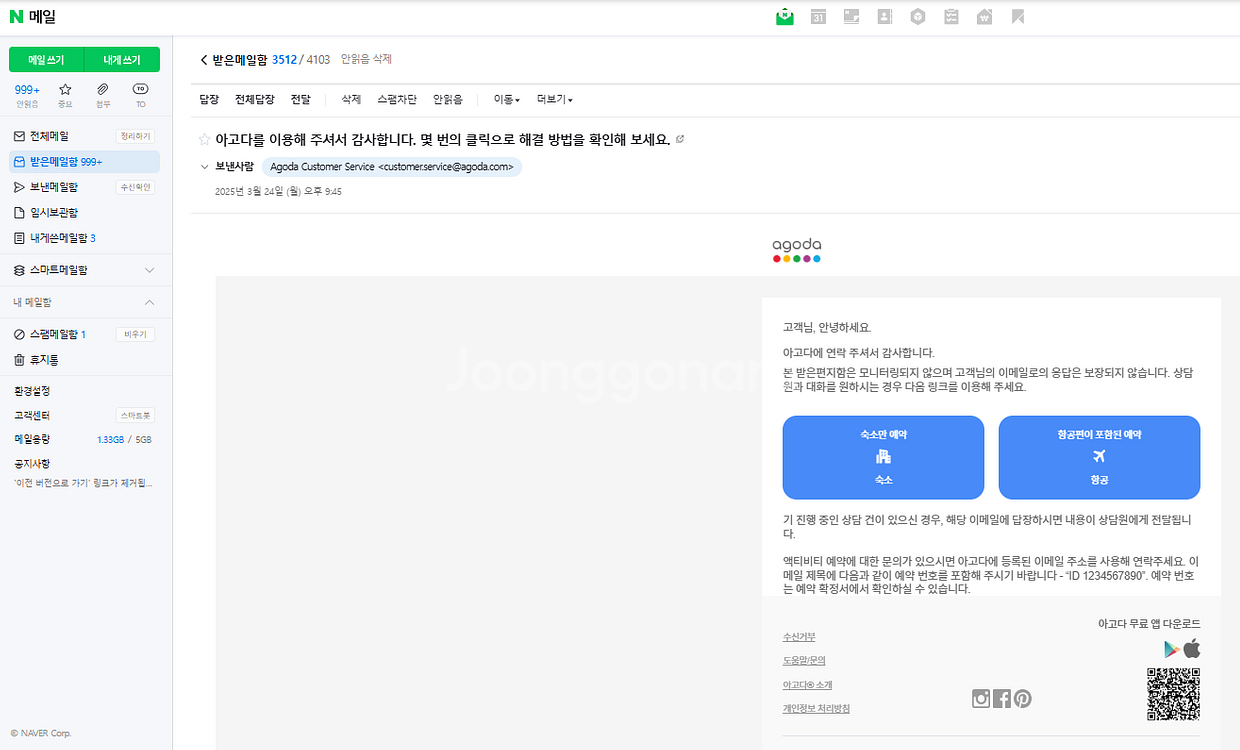Open the checklist Office icon
1240x750 pixels.
point(951,17)
